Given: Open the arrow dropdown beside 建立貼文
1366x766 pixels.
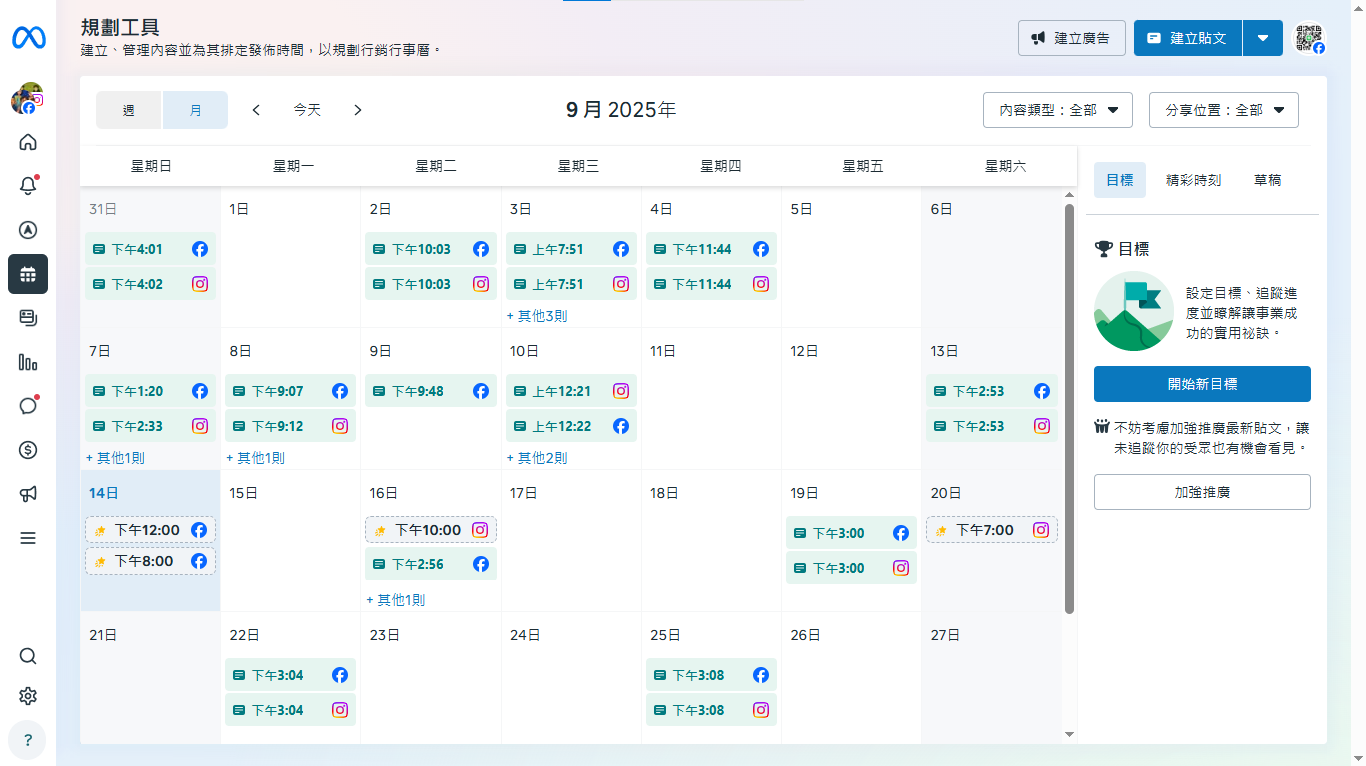Looking at the screenshot, I should pos(1263,38).
